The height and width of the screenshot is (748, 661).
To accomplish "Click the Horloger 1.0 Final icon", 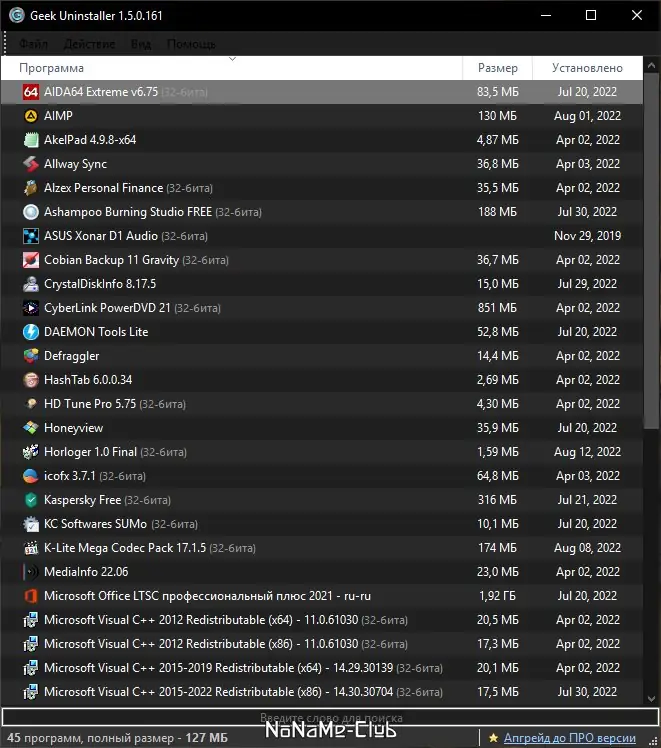I will pyautogui.click(x=31, y=452).
